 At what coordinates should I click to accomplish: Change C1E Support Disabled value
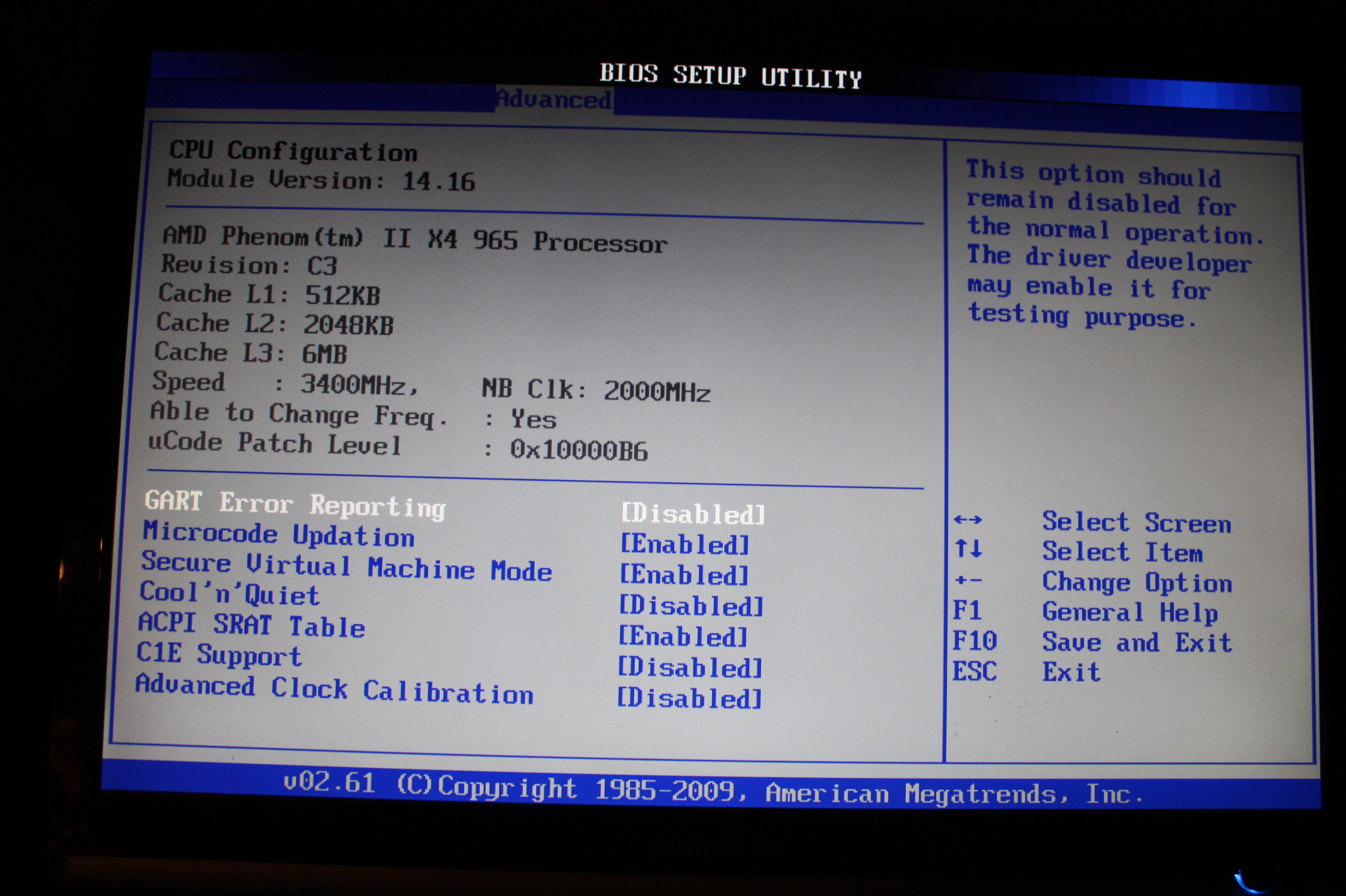(690, 667)
